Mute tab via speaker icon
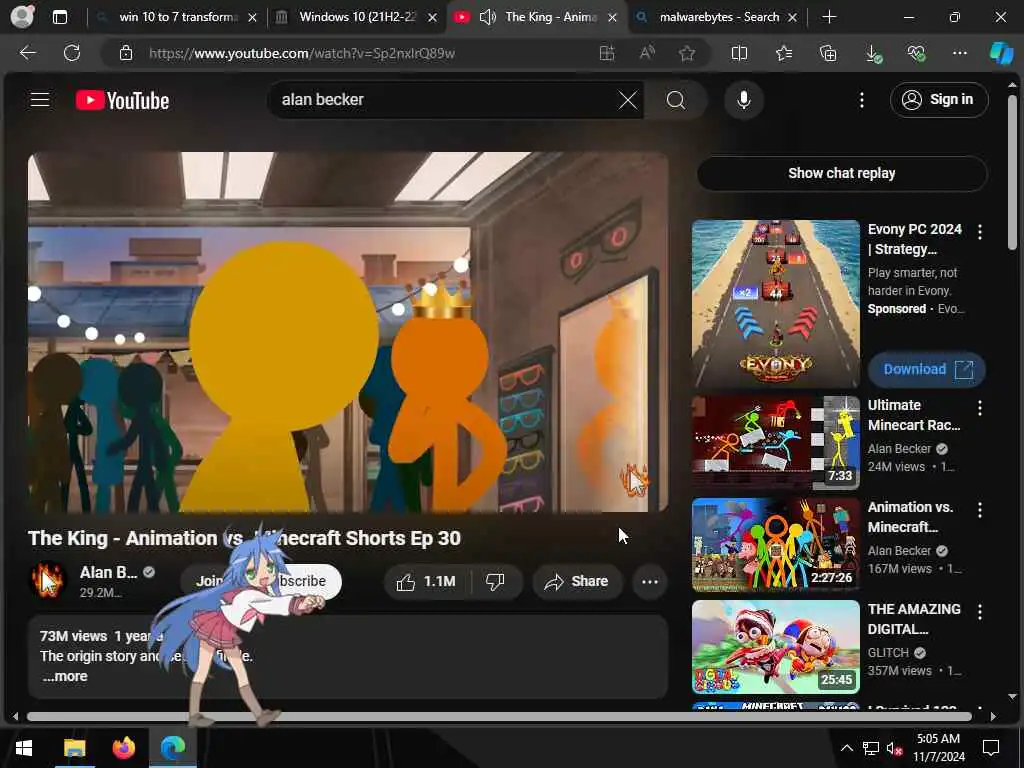This screenshot has height=768, width=1024. tap(487, 17)
